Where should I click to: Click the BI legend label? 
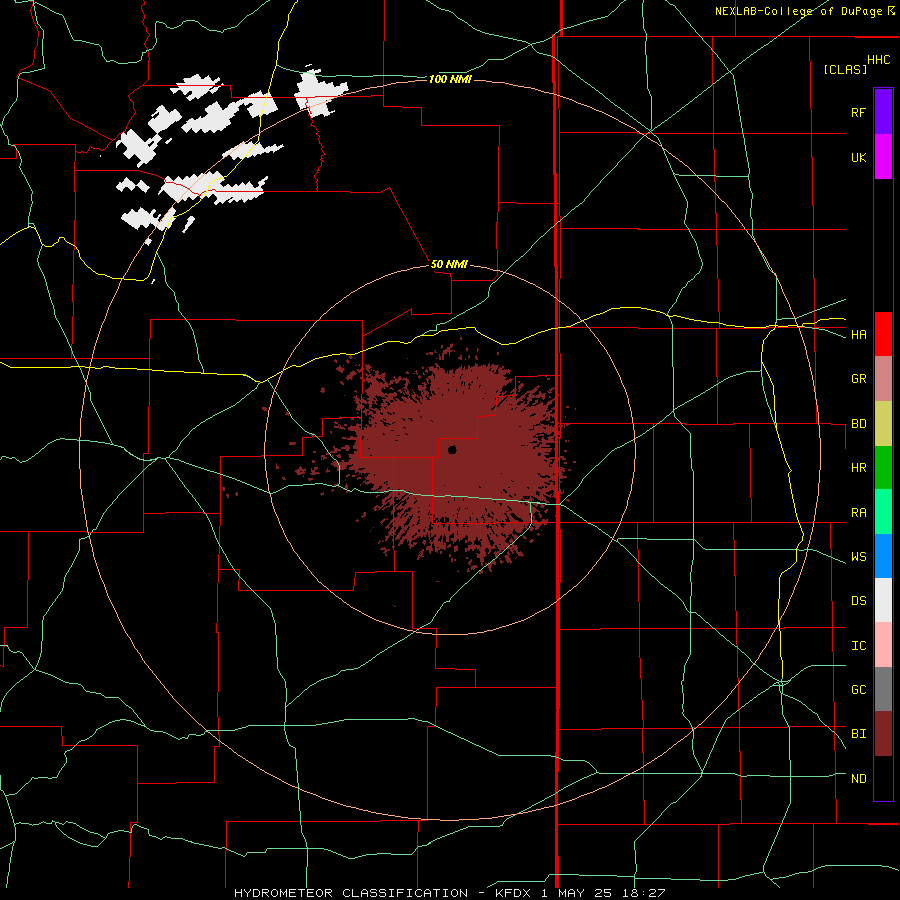click(x=858, y=734)
